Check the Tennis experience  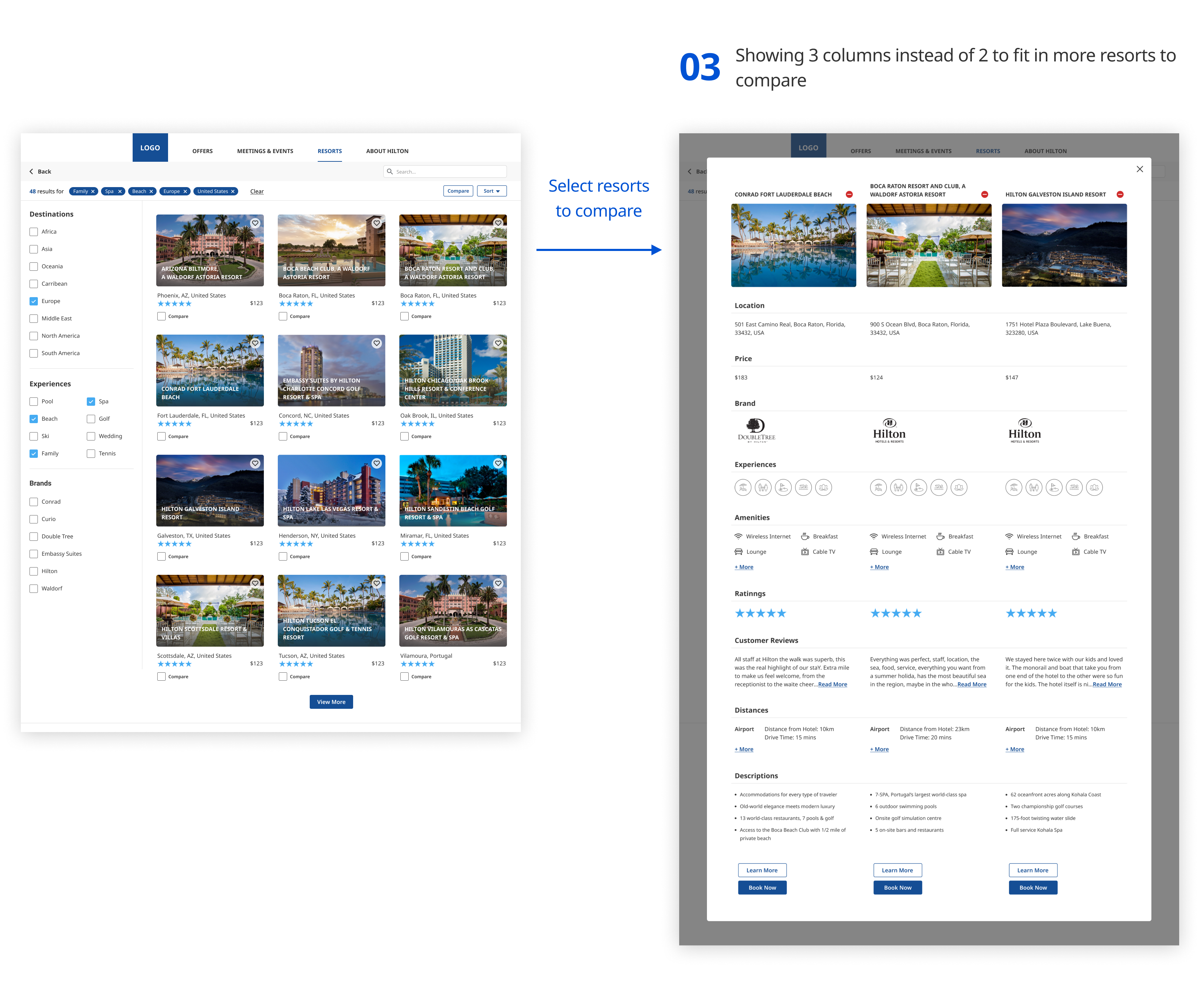[x=91, y=454]
